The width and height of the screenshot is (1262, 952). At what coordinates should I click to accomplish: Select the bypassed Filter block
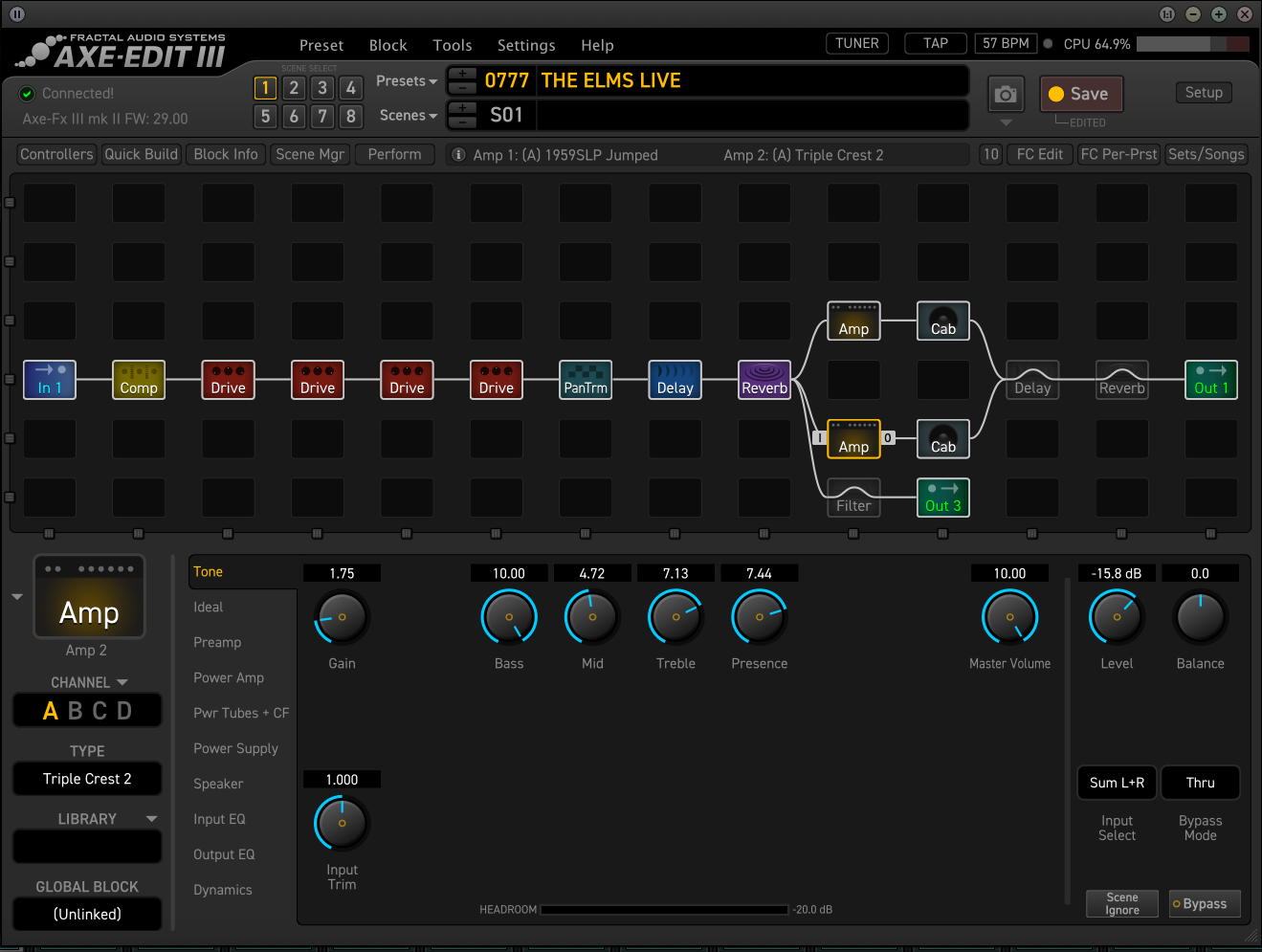(853, 498)
